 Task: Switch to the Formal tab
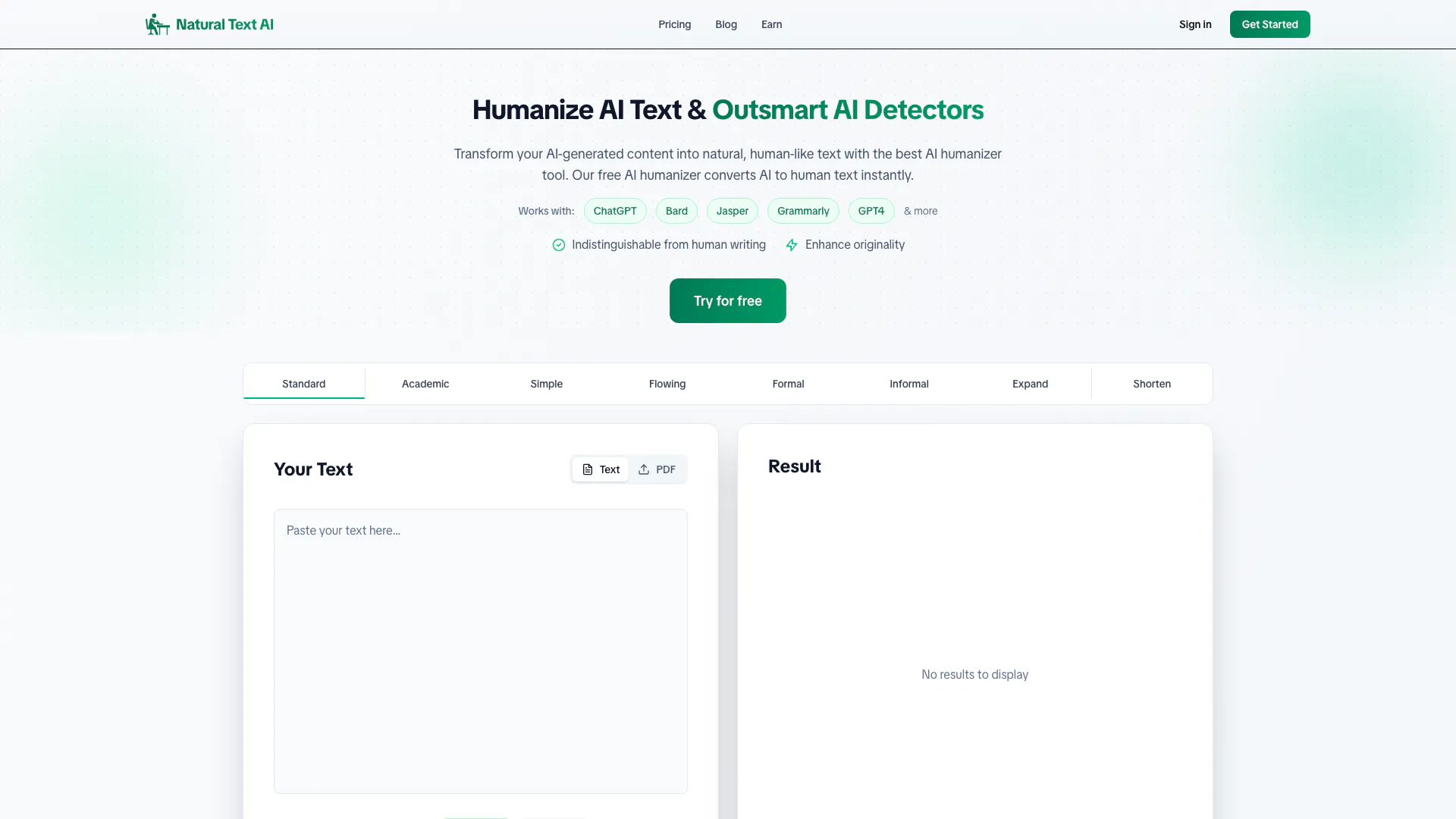788,384
